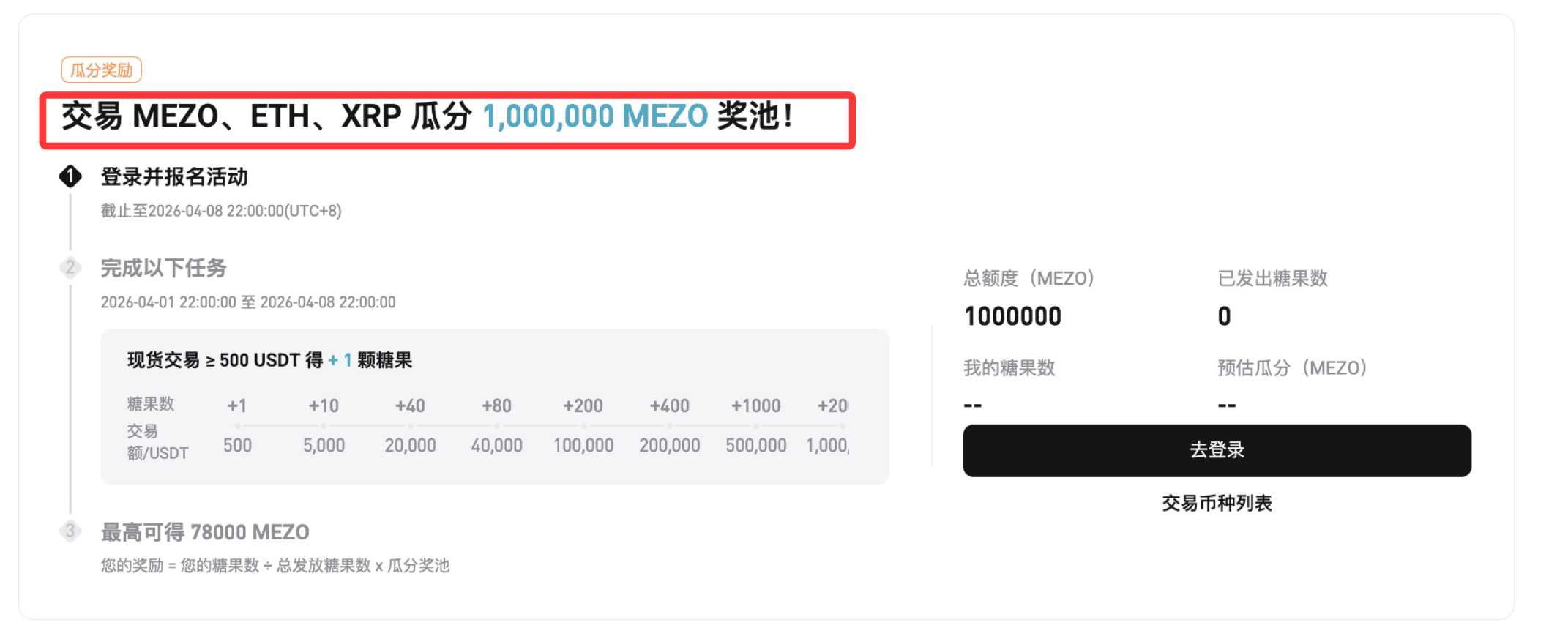This screenshot has width=1568, height=628.
Task: Click the 已发出糖果数 value 0
Action: (x=1224, y=315)
